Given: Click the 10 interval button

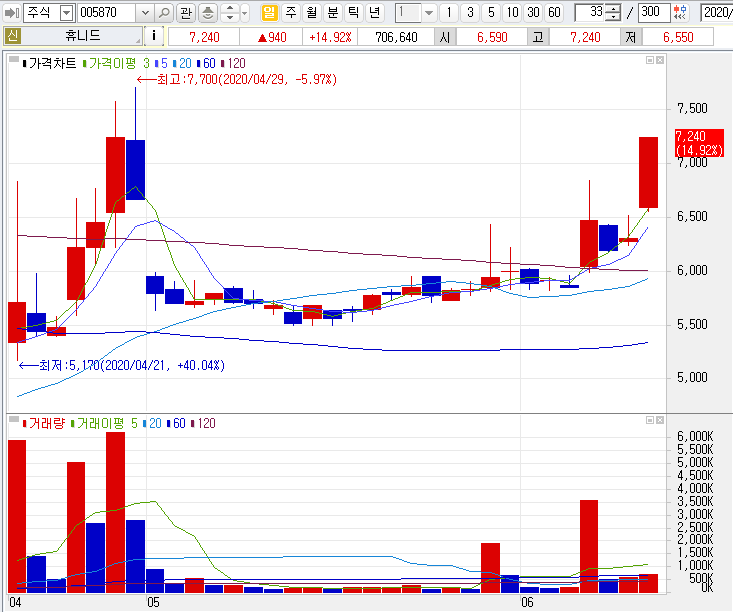Looking at the screenshot, I should pos(512,12).
